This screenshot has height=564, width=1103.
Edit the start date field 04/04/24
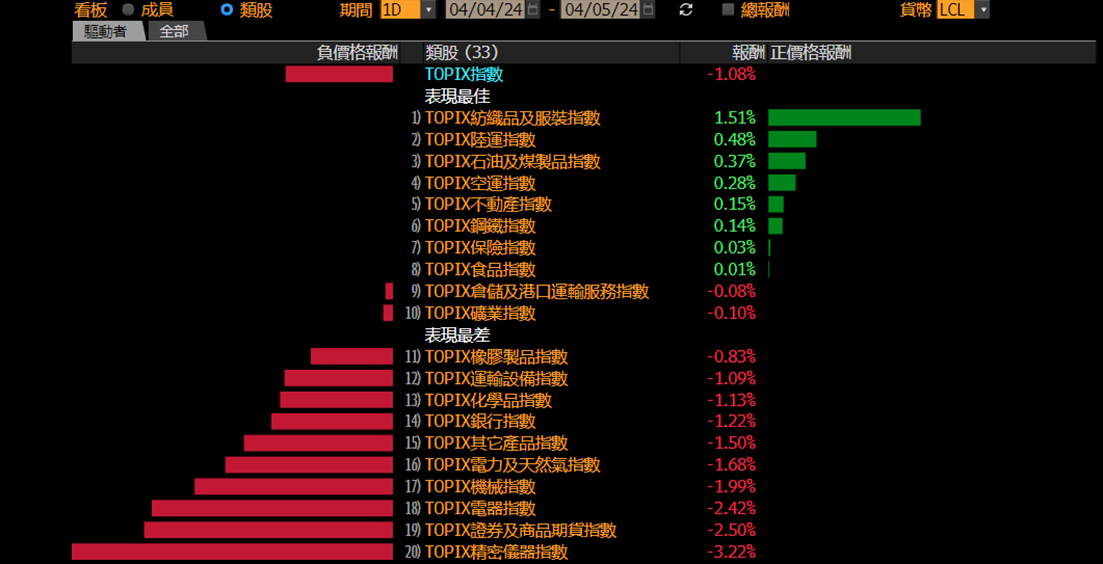[485, 10]
